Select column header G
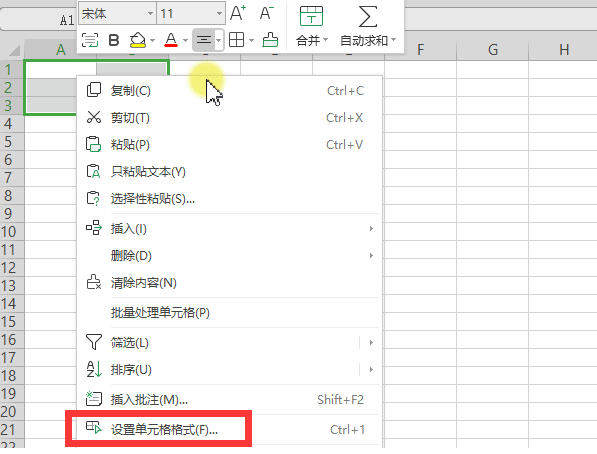 point(493,50)
